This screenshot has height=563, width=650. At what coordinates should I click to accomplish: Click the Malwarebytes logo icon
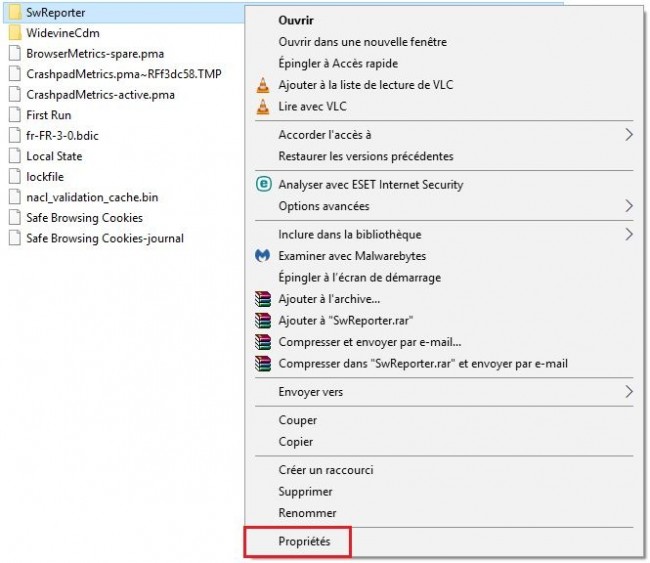(263, 256)
